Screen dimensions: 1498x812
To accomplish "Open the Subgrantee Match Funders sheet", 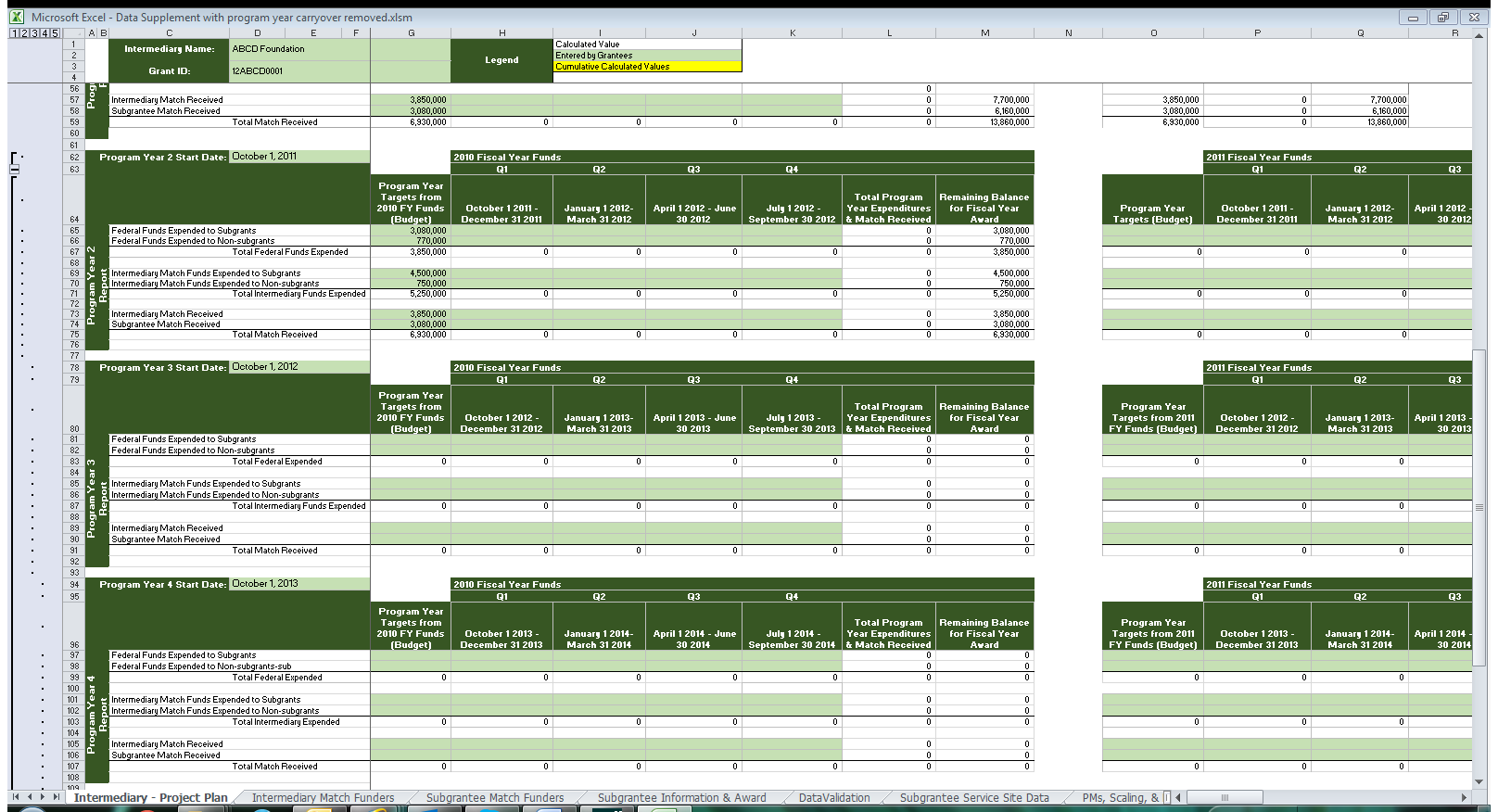I will pyautogui.click(x=494, y=797).
